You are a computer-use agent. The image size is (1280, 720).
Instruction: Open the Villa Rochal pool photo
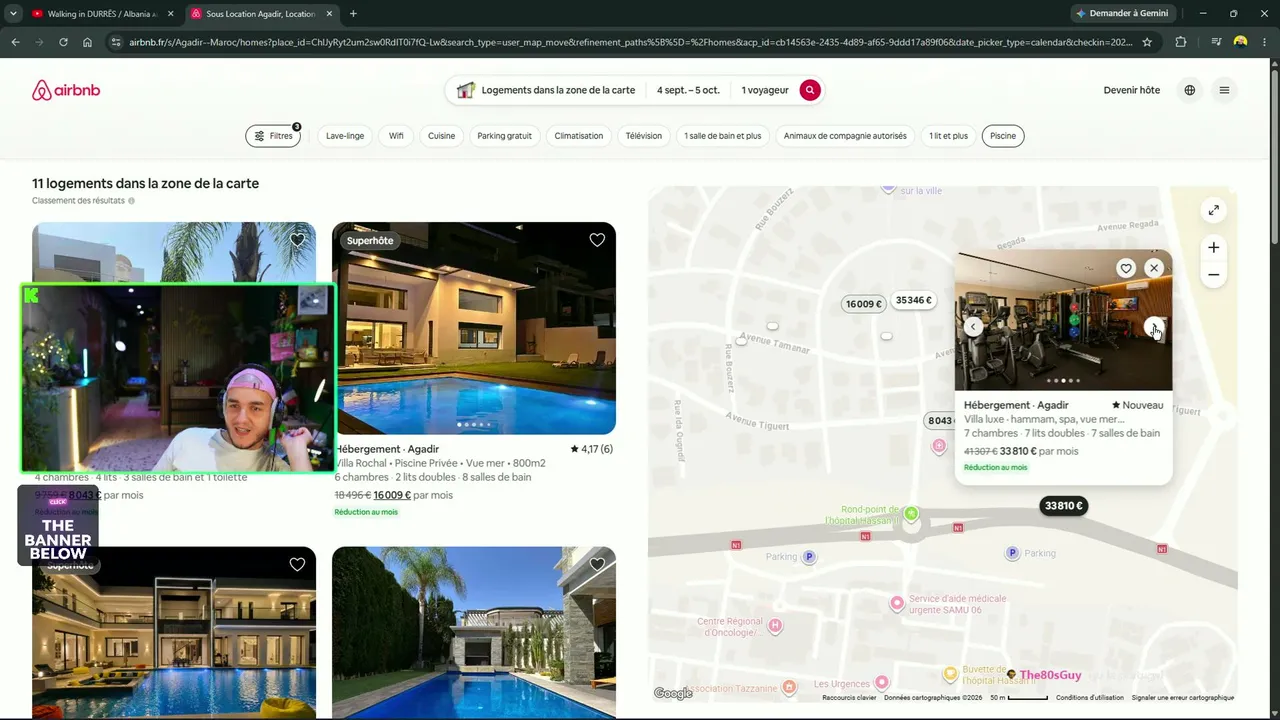pyautogui.click(x=474, y=328)
